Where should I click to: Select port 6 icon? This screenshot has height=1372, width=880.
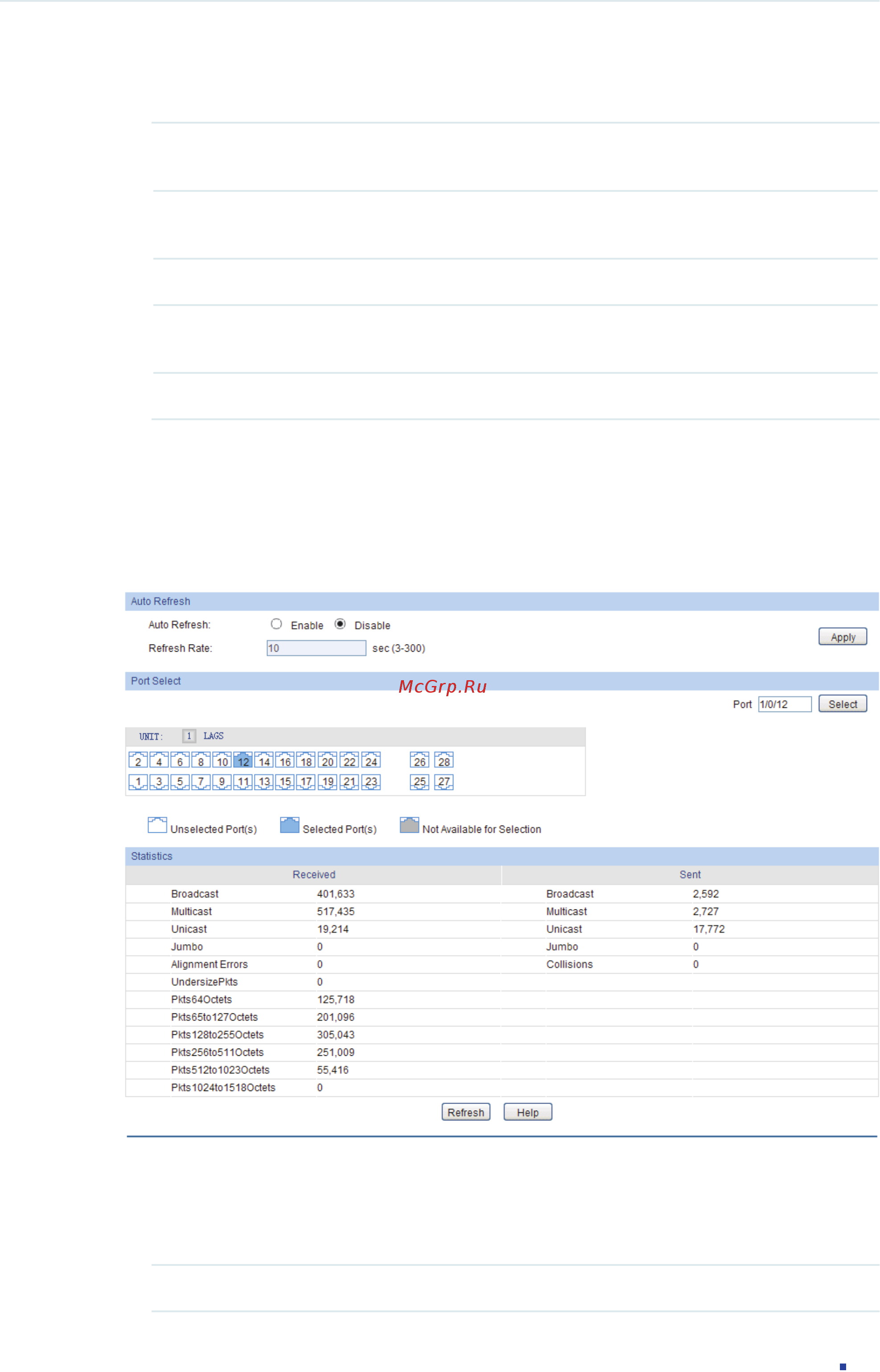[x=180, y=760]
